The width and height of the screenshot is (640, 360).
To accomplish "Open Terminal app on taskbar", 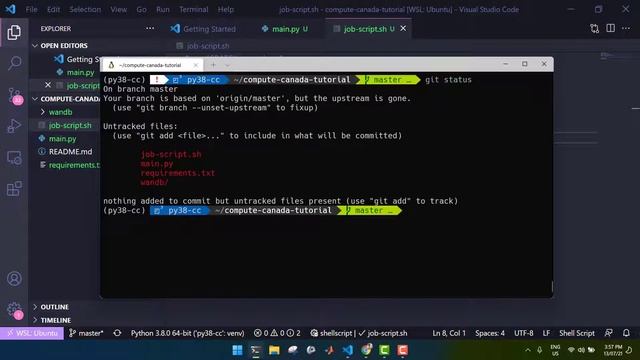I will [x=256, y=350].
